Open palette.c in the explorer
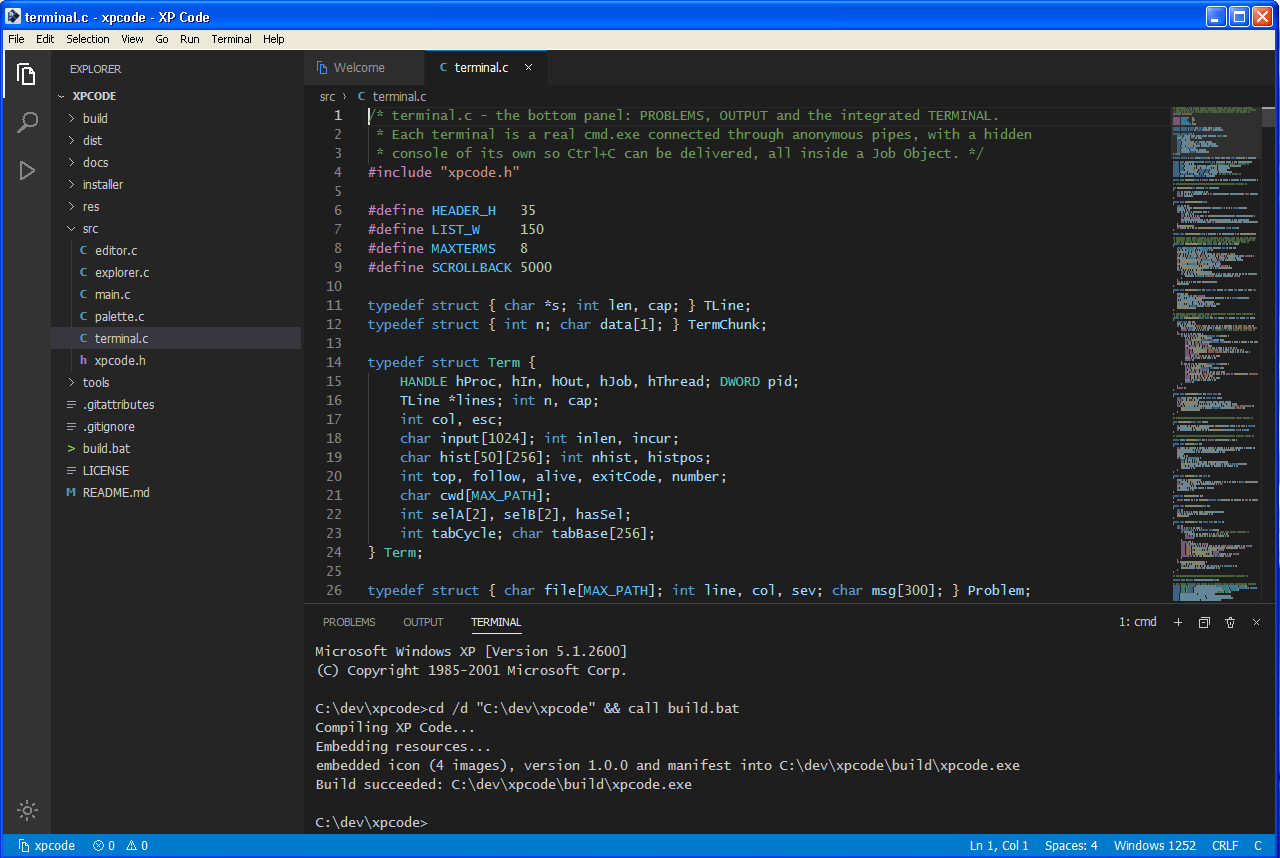This screenshot has height=858, width=1280. pyautogui.click(x=176, y=316)
